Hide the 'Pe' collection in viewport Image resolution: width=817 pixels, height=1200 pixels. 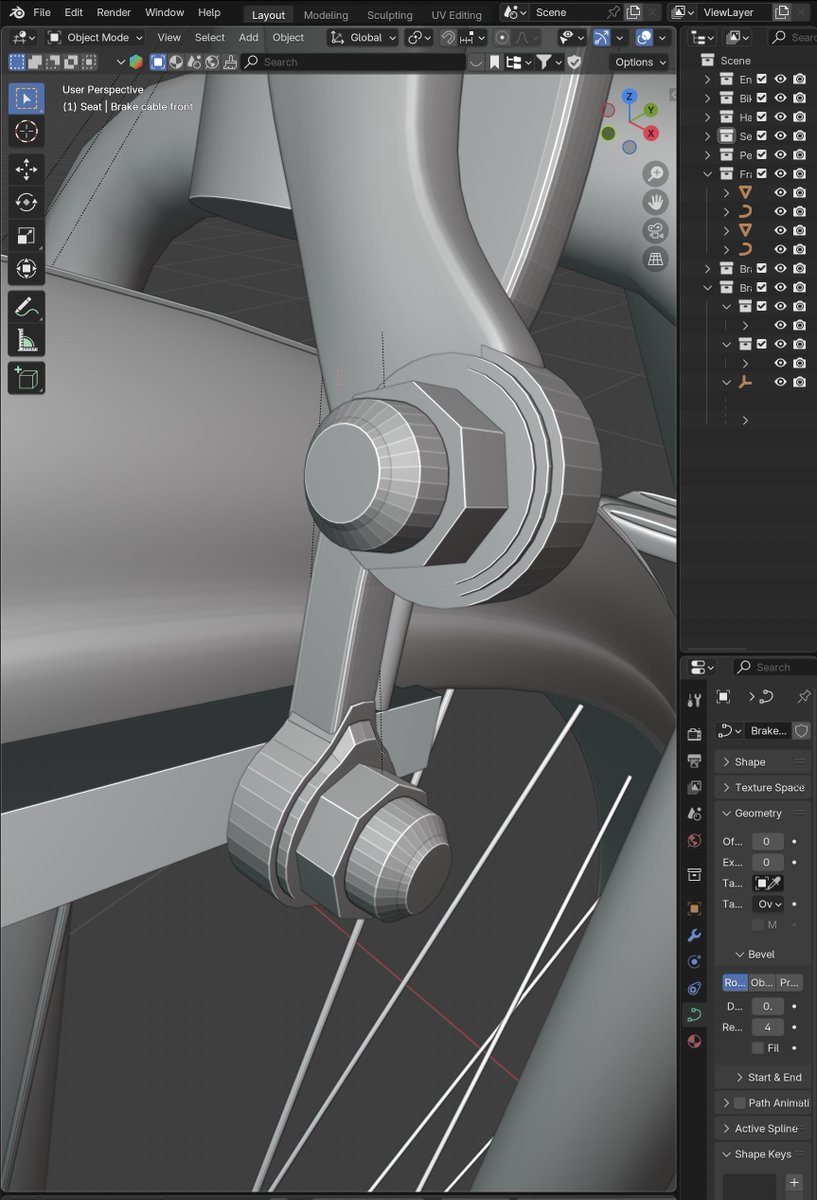[780, 155]
